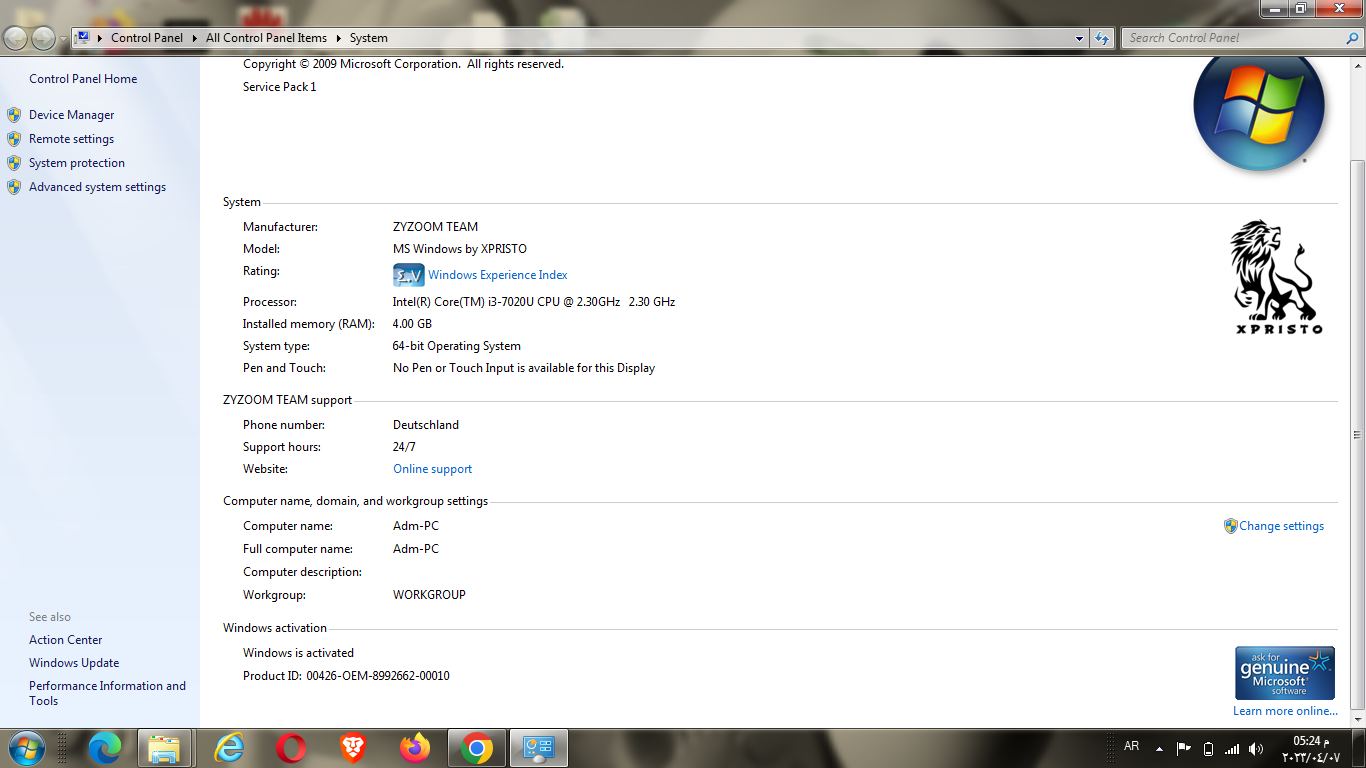The height and width of the screenshot is (768, 1366).
Task: Open Performance Information and Tools
Action: [107, 693]
